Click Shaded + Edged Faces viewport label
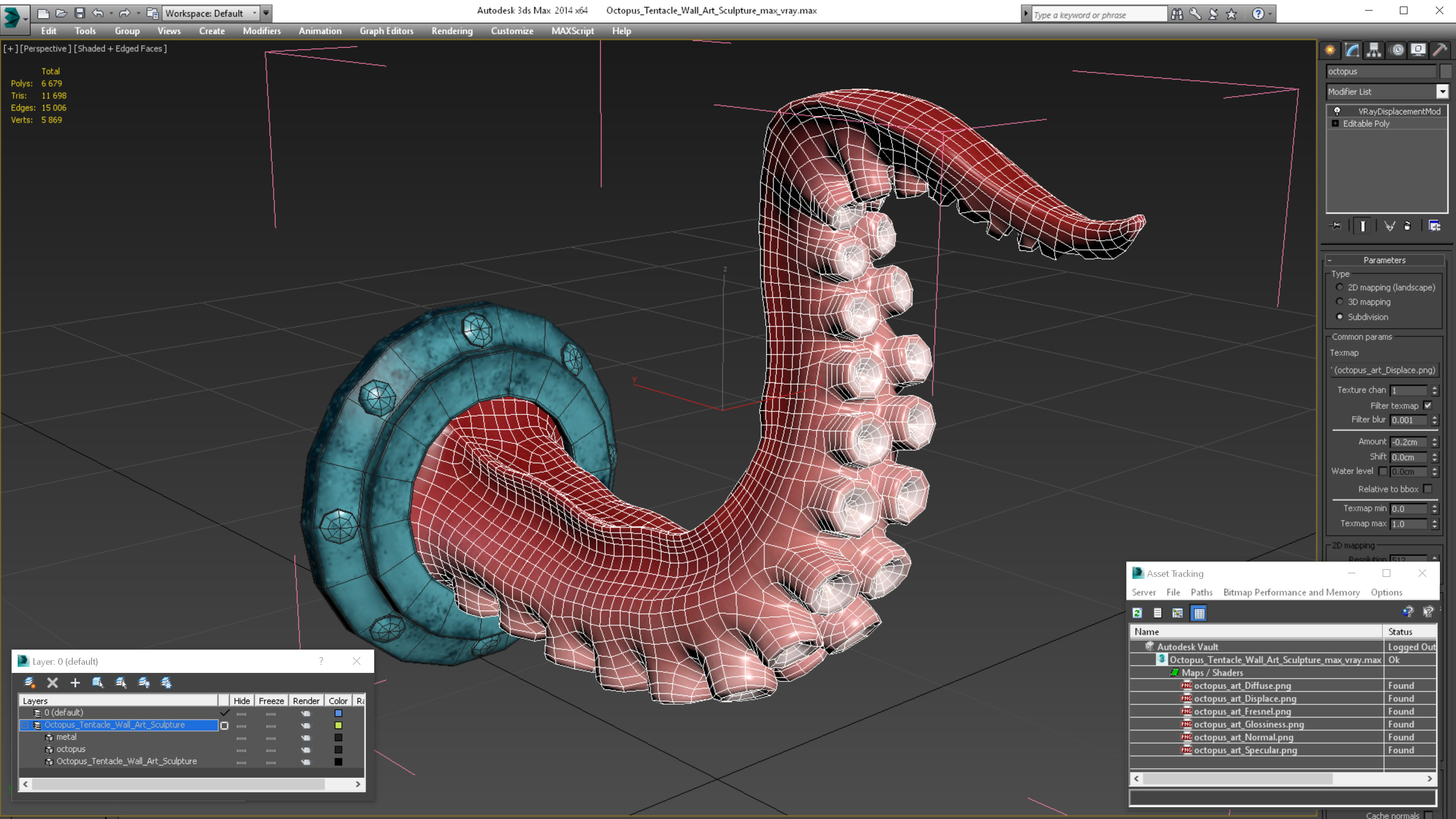This screenshot has width=1456, height=819. click(x=120, y=49)
